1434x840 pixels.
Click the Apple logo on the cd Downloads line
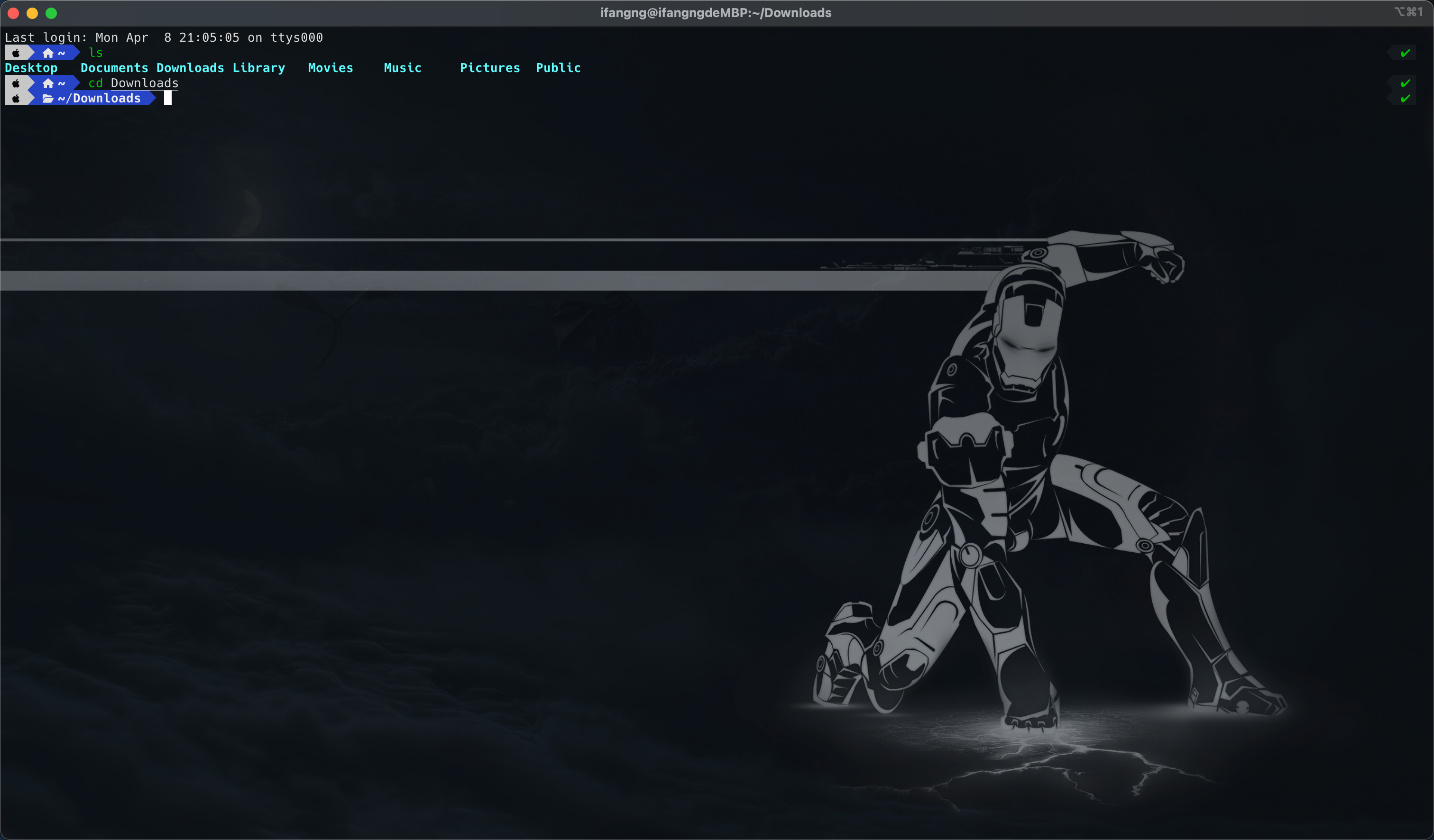17,83
